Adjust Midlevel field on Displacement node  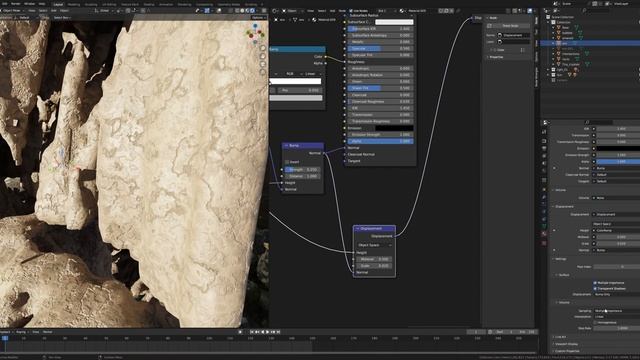pos(374,259)
